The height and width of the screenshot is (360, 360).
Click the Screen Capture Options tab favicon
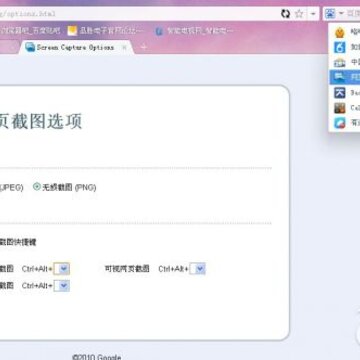(30, 47)
